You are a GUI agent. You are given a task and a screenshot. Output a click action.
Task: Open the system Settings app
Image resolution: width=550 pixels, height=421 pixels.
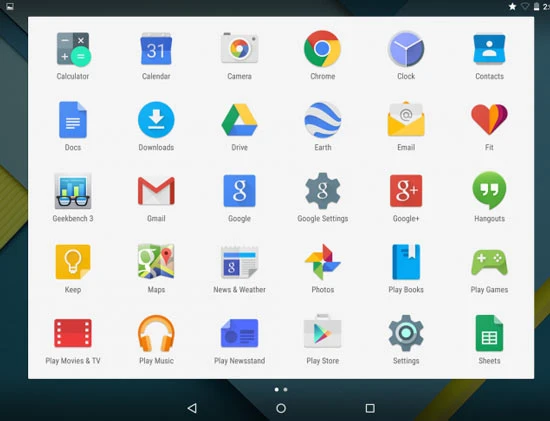[406, 333]
